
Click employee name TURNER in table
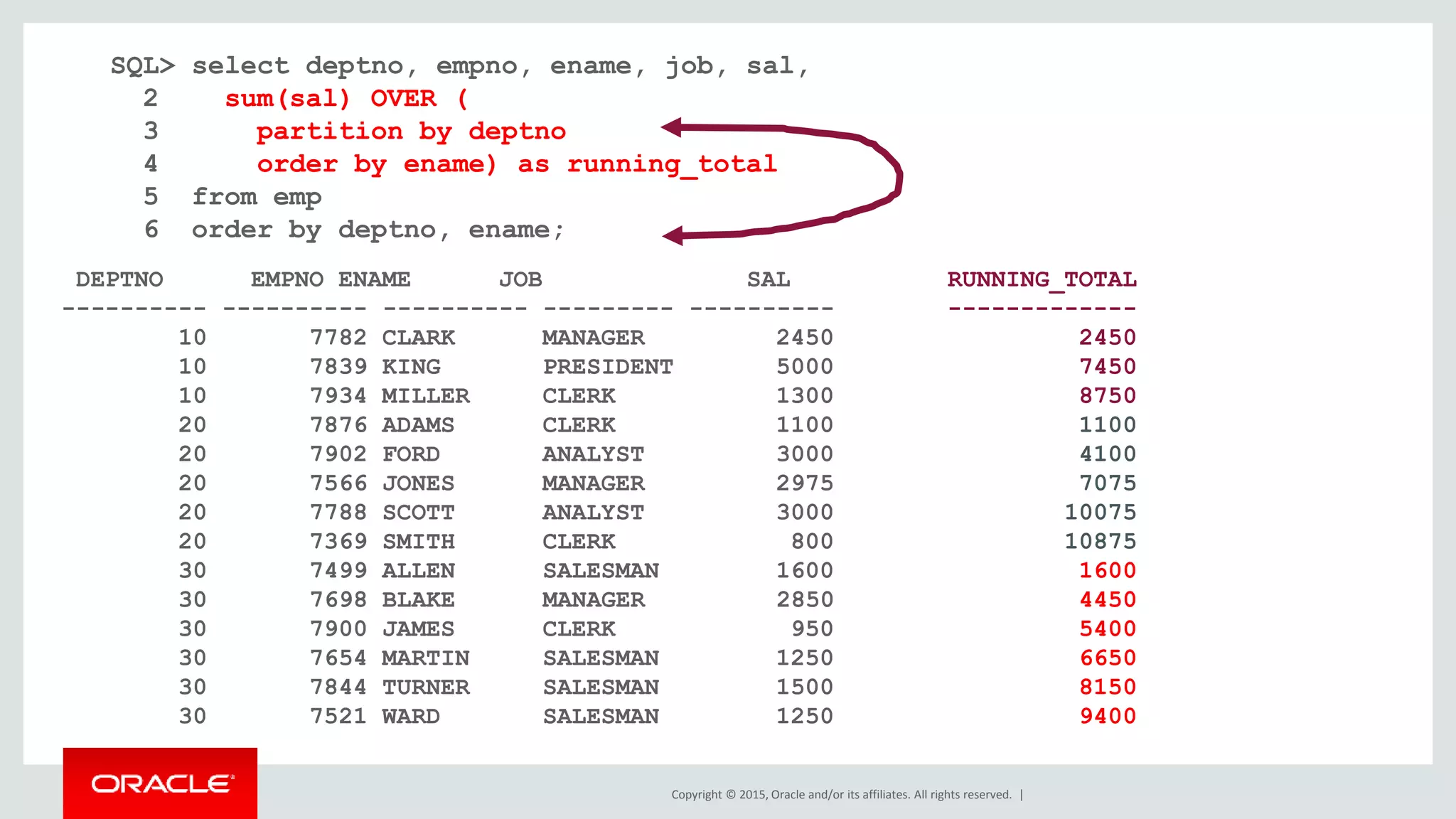pyautogui.click(x=426, y=687)
